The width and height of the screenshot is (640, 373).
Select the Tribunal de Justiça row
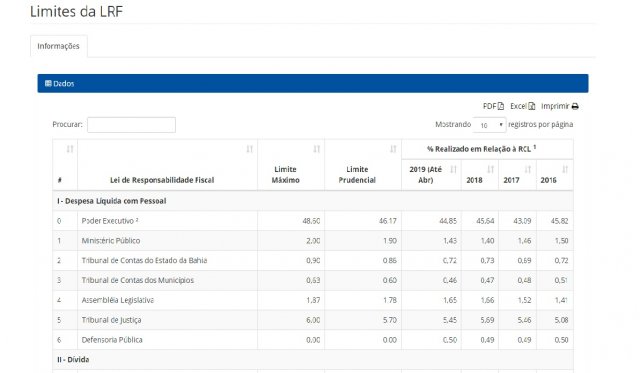point(313,320)
